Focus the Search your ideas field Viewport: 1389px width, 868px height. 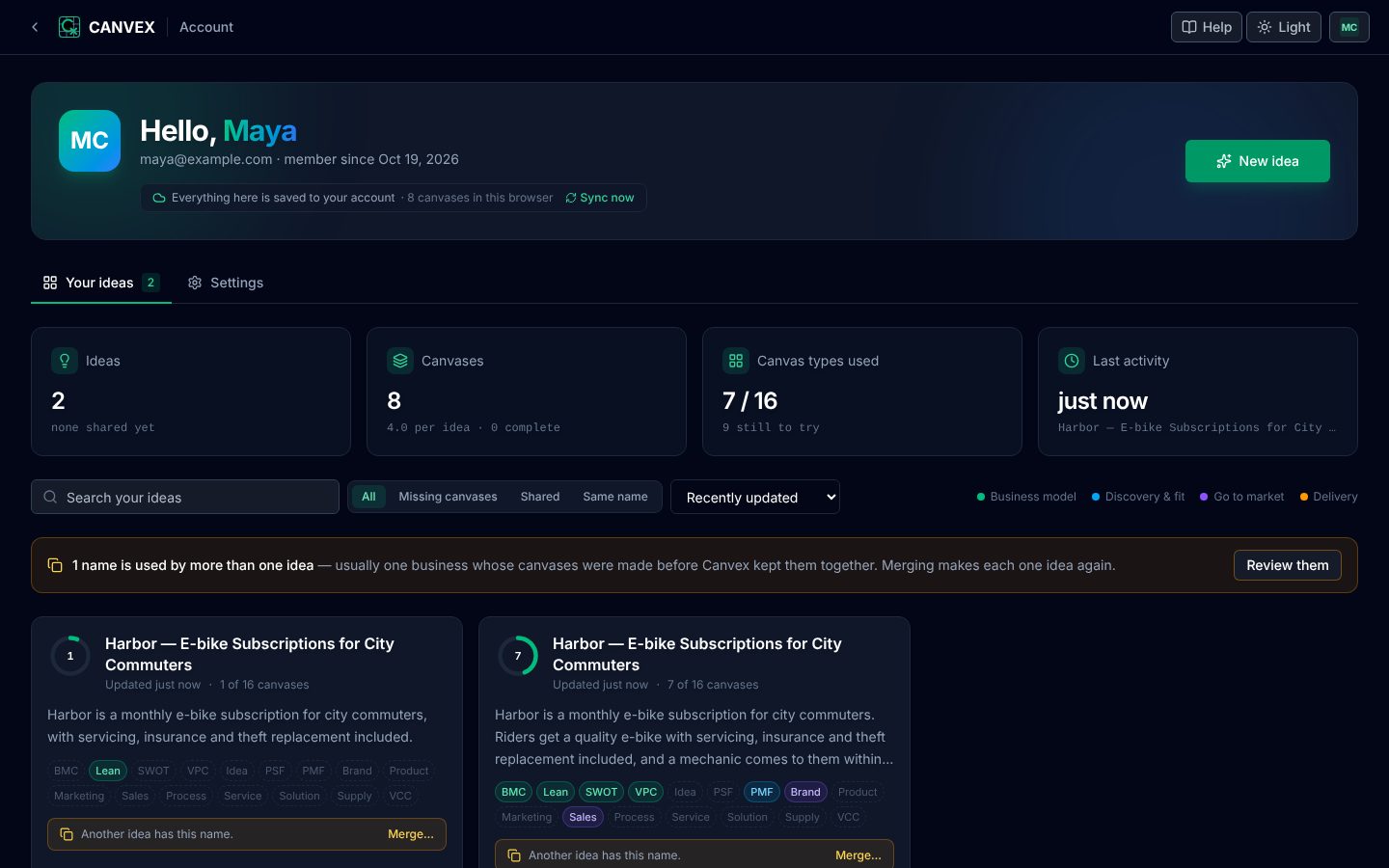(185, 497)
